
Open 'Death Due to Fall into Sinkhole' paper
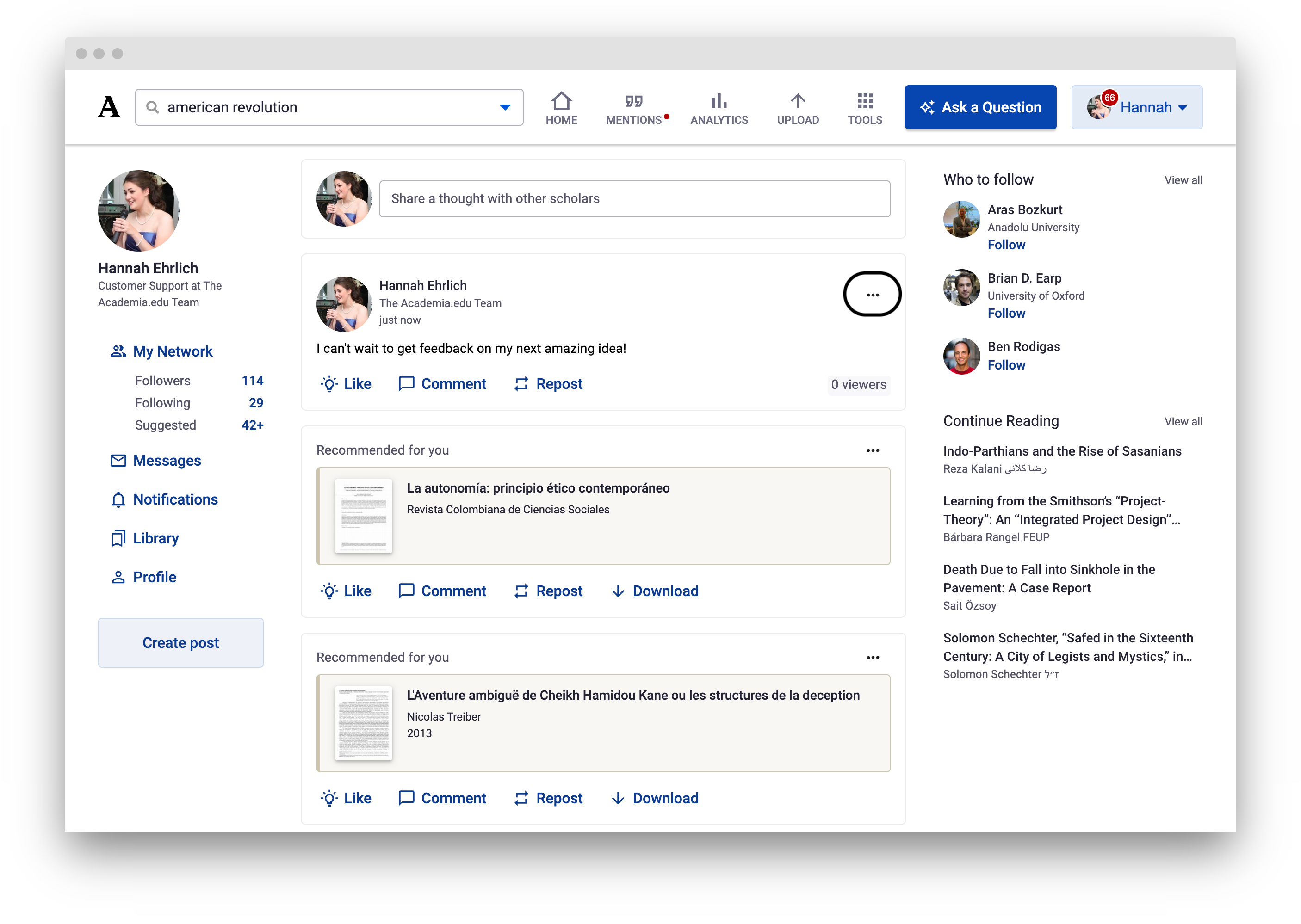click(x=1049, y=578)
